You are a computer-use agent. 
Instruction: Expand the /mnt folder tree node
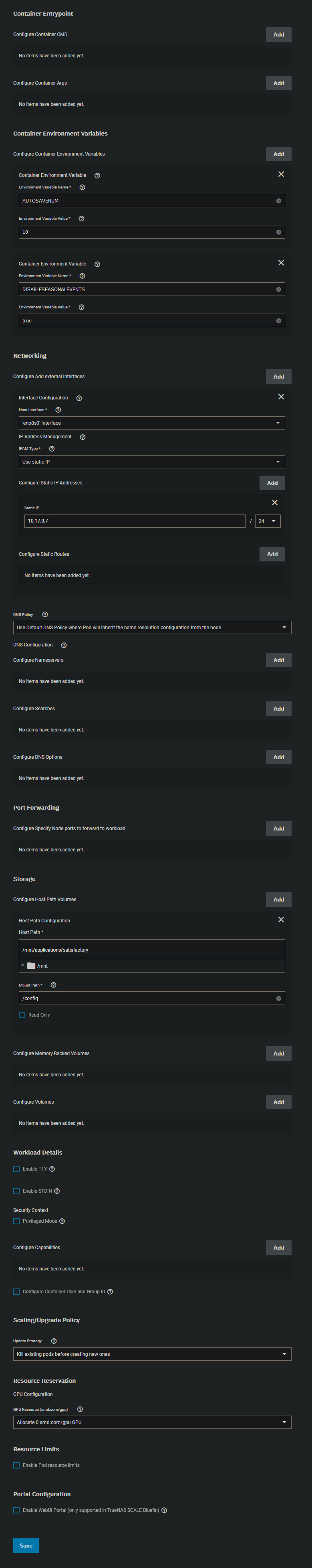pyautogui.click(x=23, y=965)
